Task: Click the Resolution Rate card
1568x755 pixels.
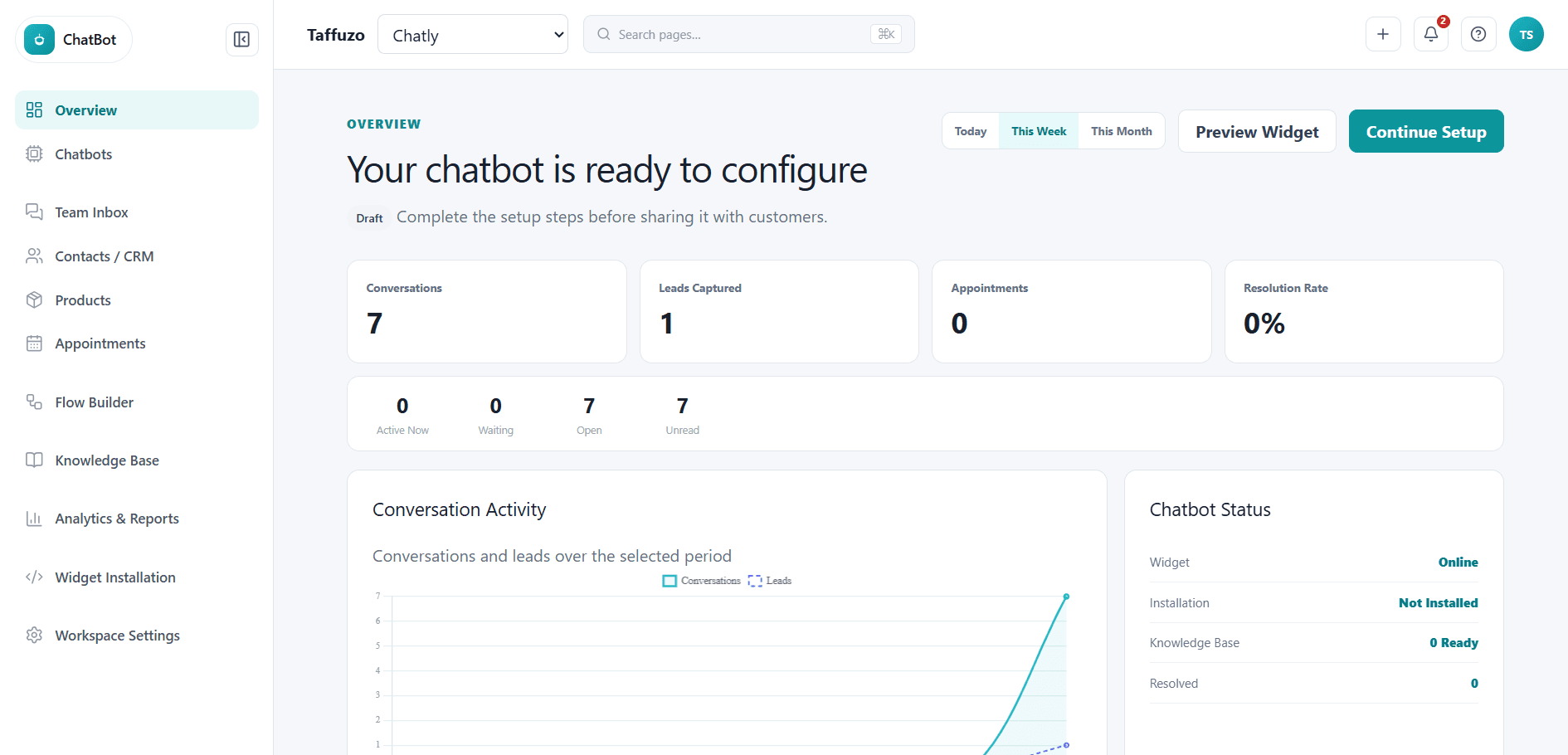Action: click(1364, 312)
